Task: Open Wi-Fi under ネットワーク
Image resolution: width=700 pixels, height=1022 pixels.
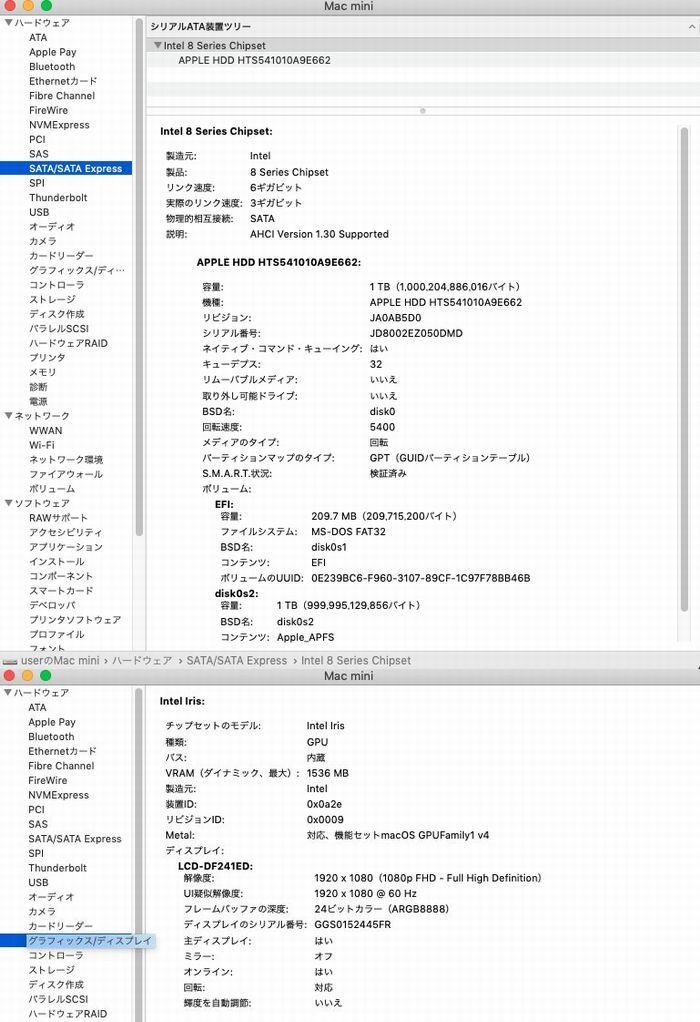Action: tap(42, 445)
